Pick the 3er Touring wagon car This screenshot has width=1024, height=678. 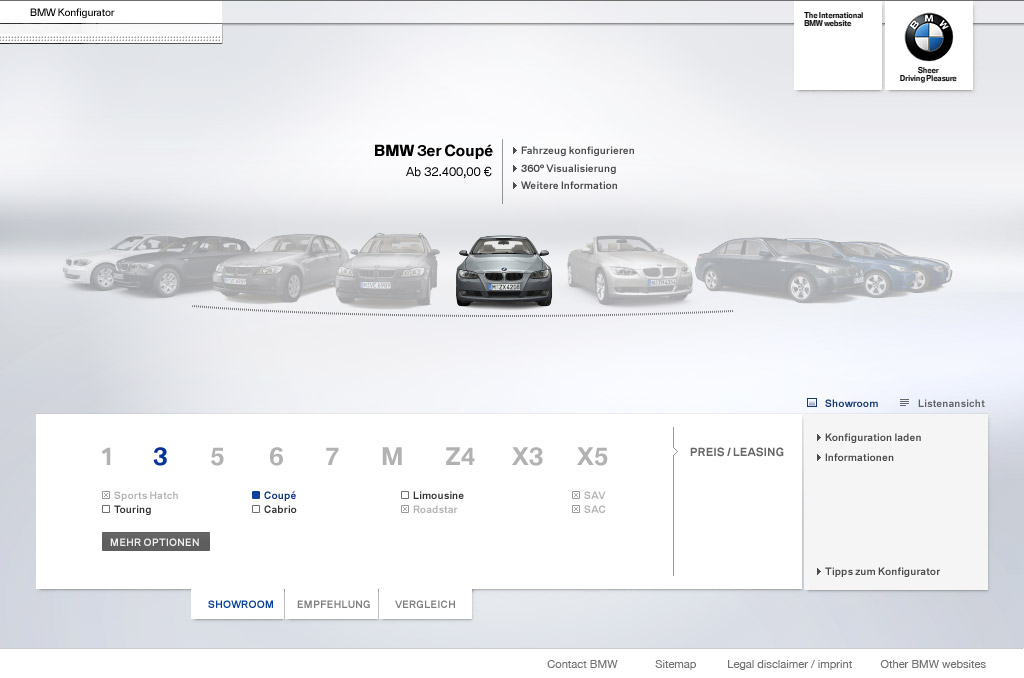(x=387, y=269)
